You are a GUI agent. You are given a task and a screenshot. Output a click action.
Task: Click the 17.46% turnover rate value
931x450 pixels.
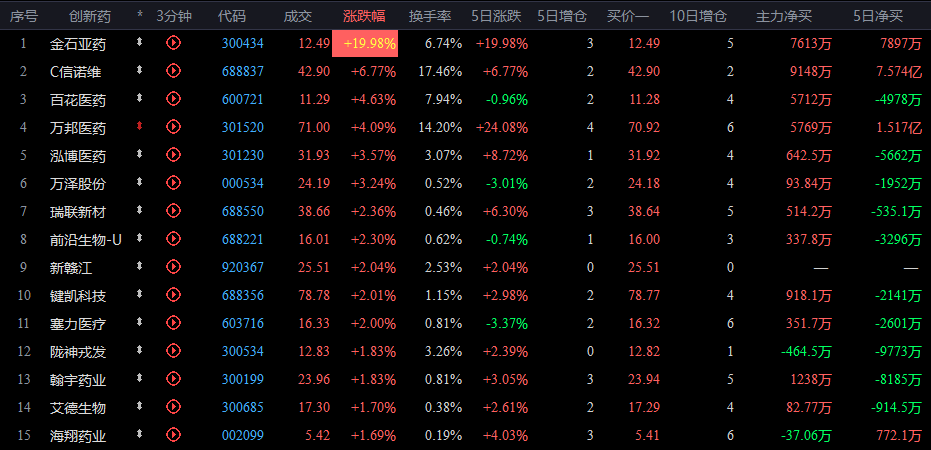pyautogui.click(x=439, y=71)
